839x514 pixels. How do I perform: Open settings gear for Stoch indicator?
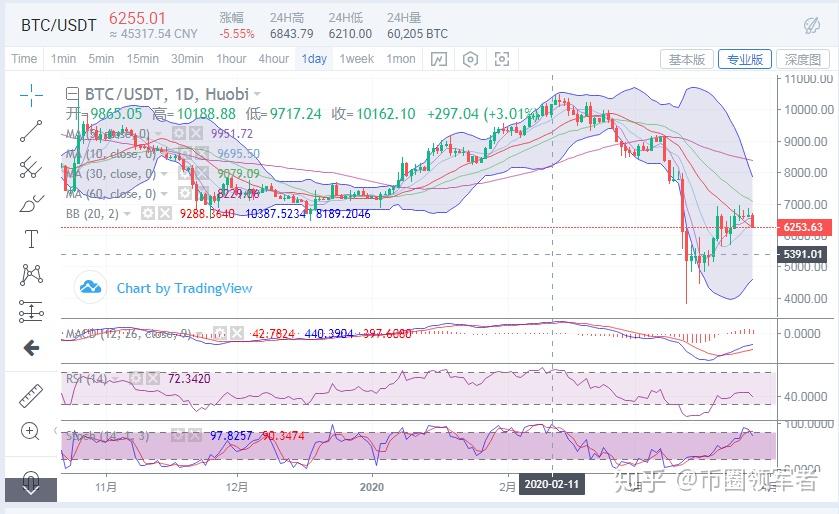coord(178,435)
